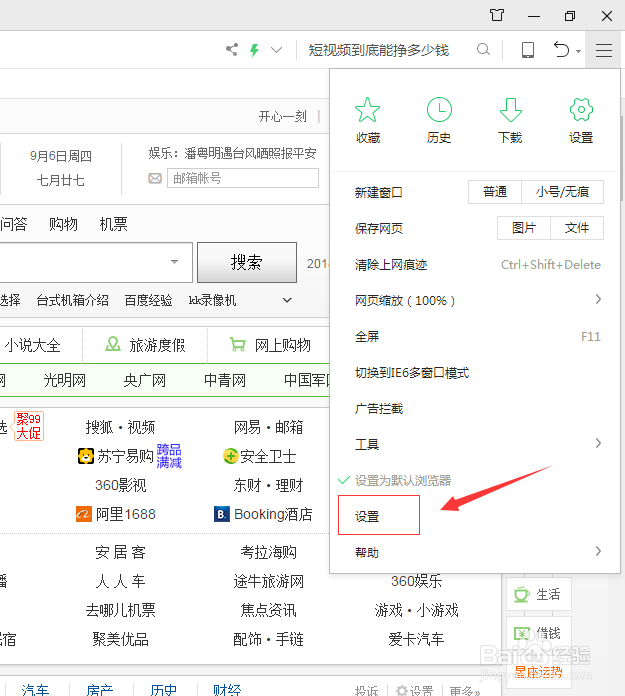The width and height of the screenshot is (625, 696).
Task: Save webpage as 文件
Action: (x=577, y=228)
